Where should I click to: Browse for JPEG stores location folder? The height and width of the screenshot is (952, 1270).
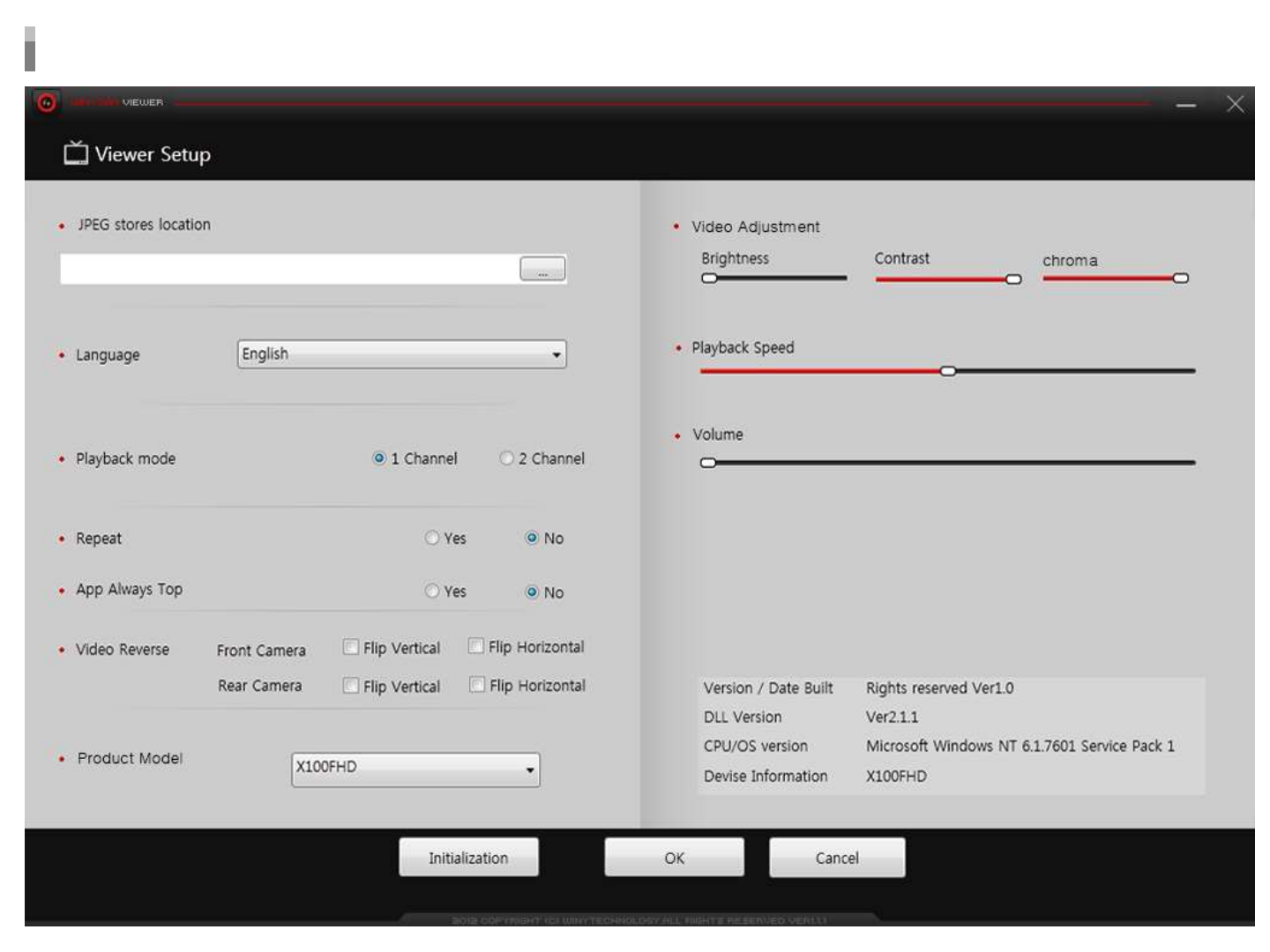click(542, 269)
